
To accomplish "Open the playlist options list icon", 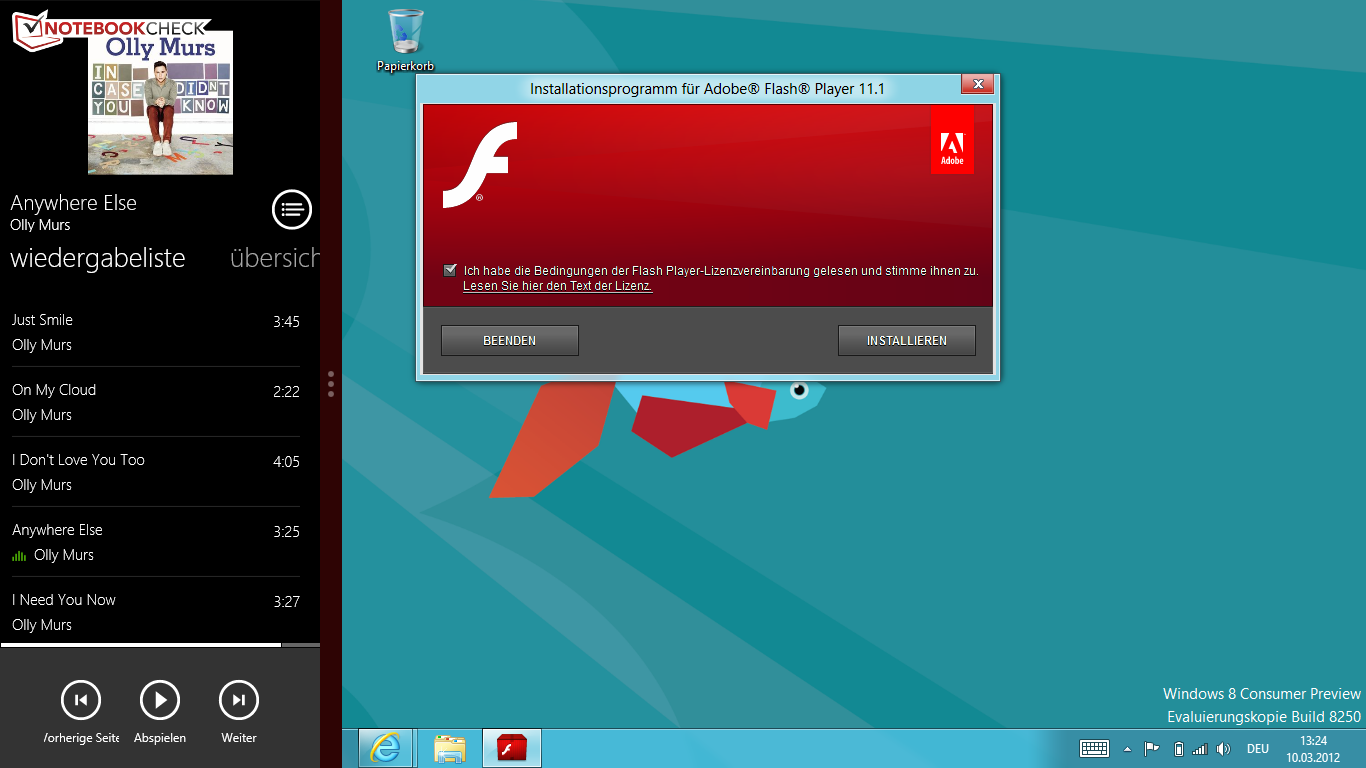I will 292,210.
